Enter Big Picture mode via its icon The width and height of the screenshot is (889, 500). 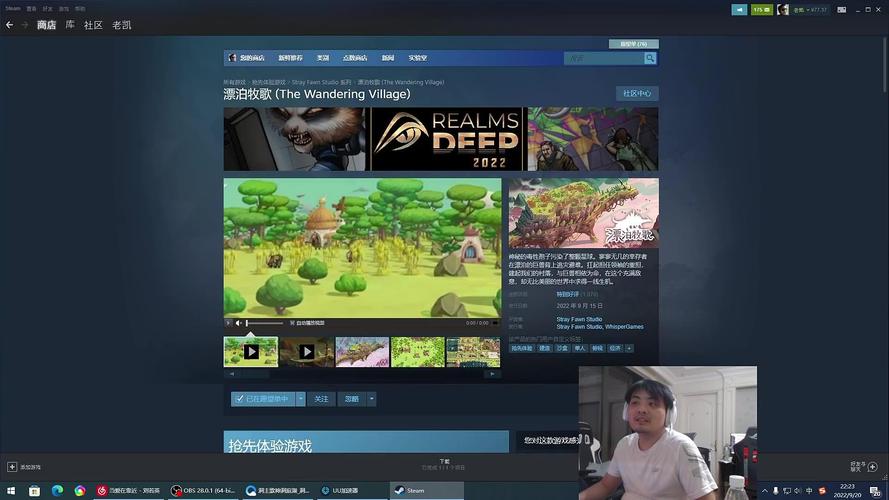point(842,10)
